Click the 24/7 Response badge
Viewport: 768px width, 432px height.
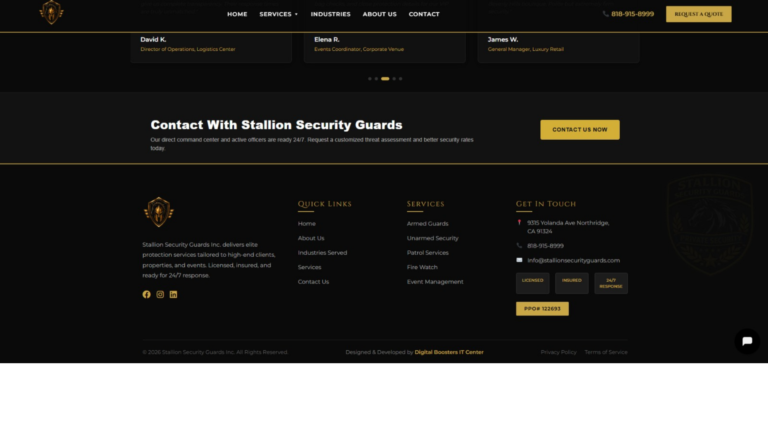[611, 283]
